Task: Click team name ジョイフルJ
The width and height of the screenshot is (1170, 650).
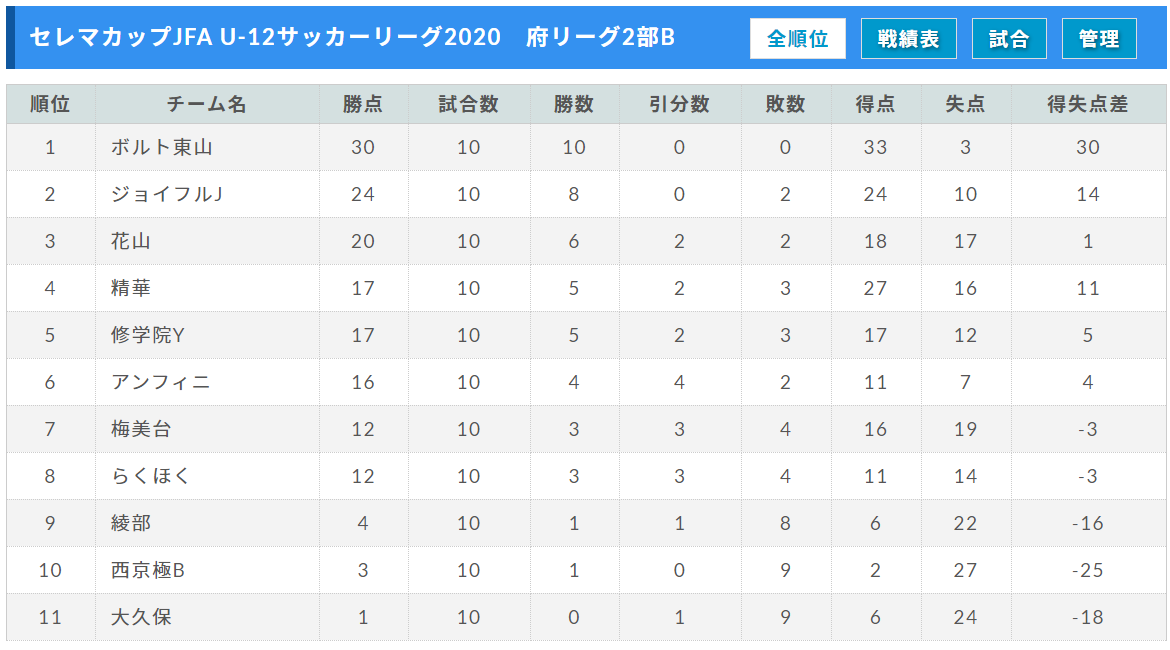Action: click(166, 195)
